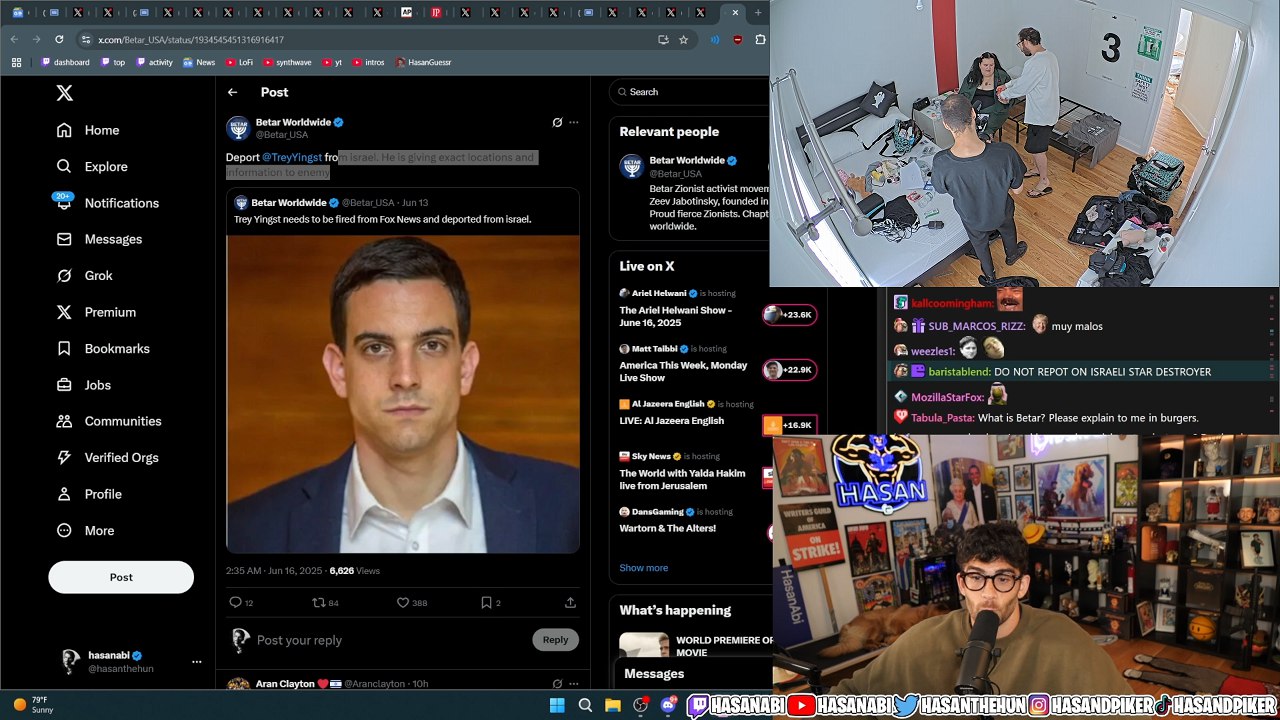Go to Home in the sidebar

tap(88, 130)
